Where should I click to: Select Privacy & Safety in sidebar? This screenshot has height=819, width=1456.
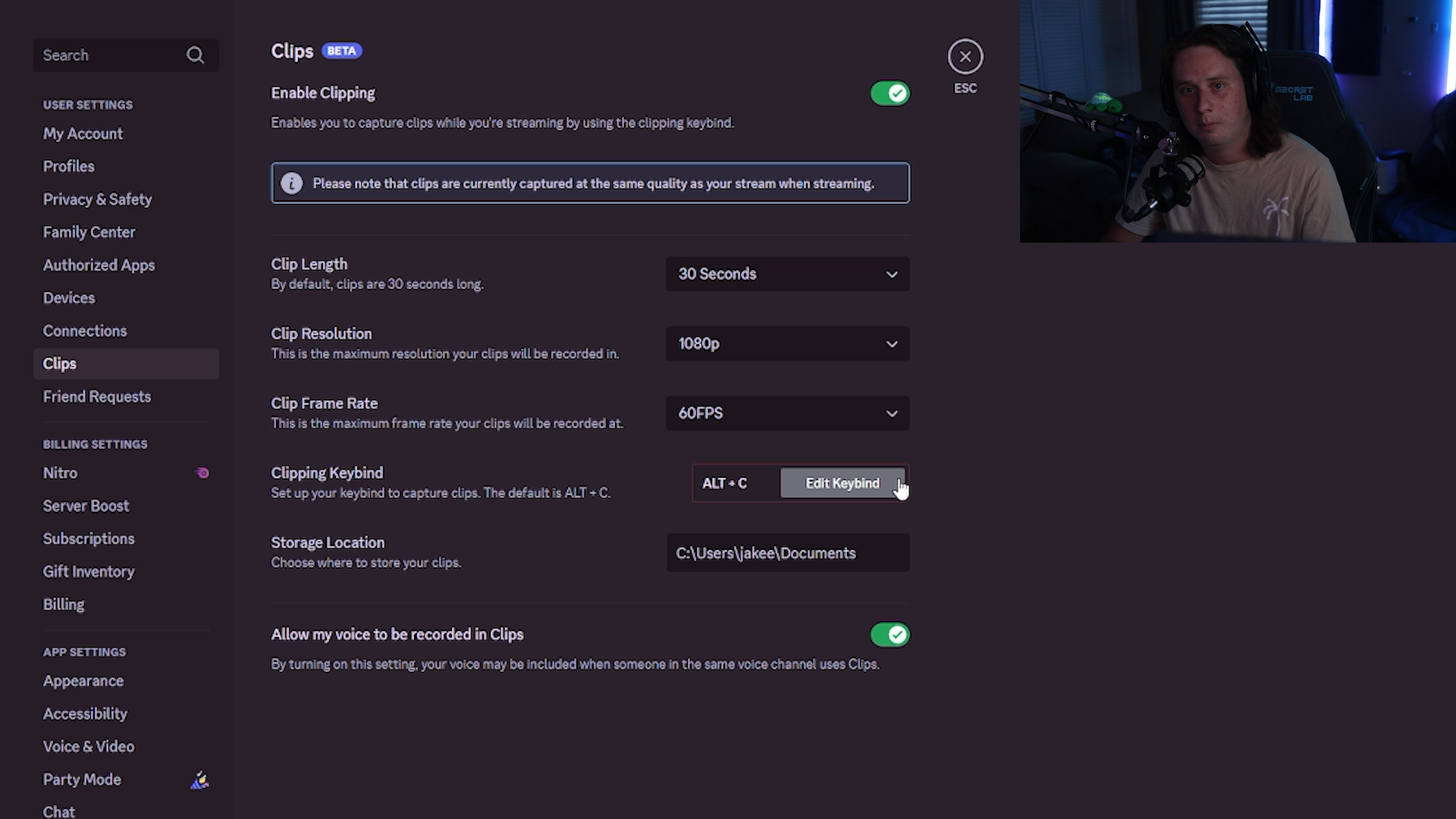(x=97, y=199)
